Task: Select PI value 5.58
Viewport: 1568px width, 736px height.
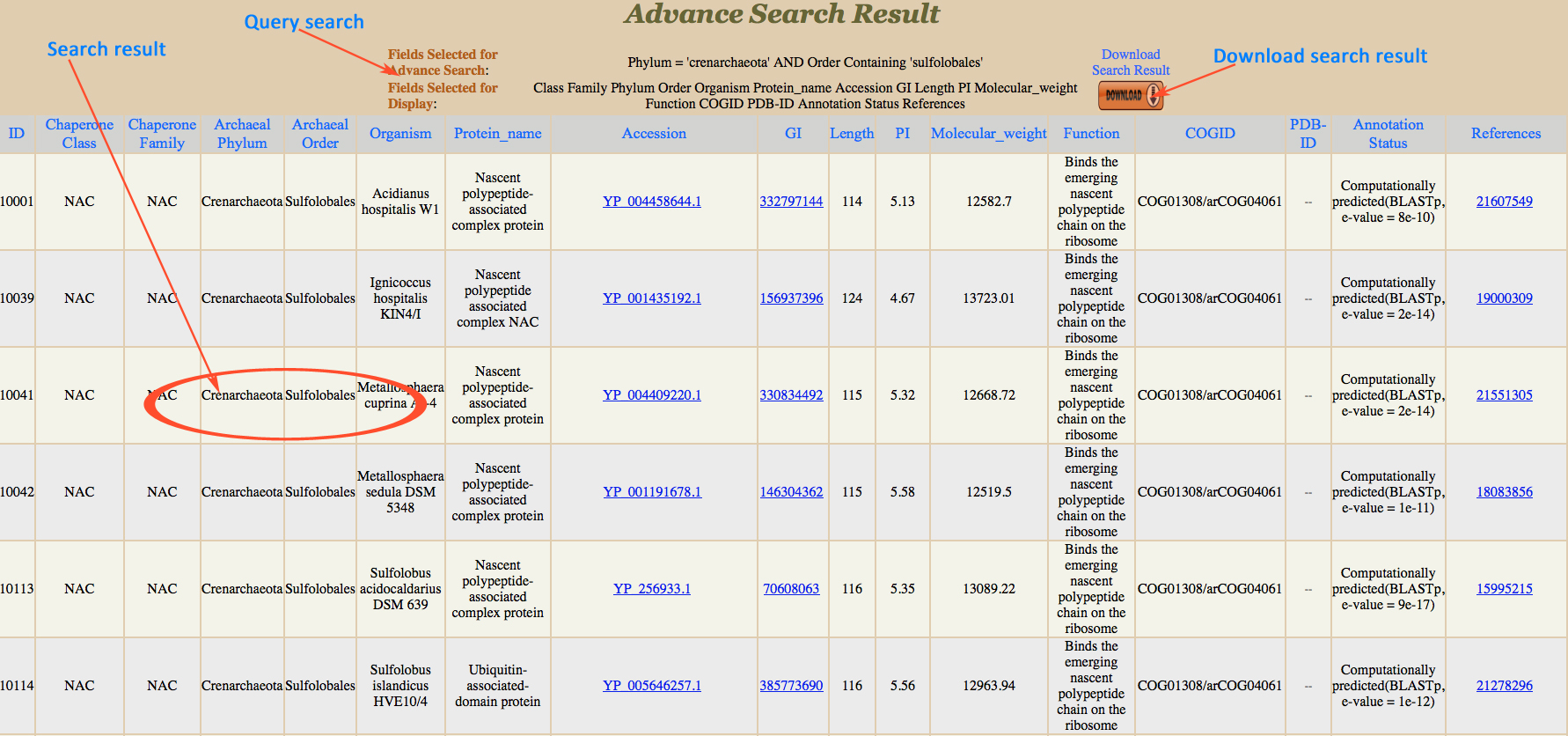Action: [x=903, y=492]
